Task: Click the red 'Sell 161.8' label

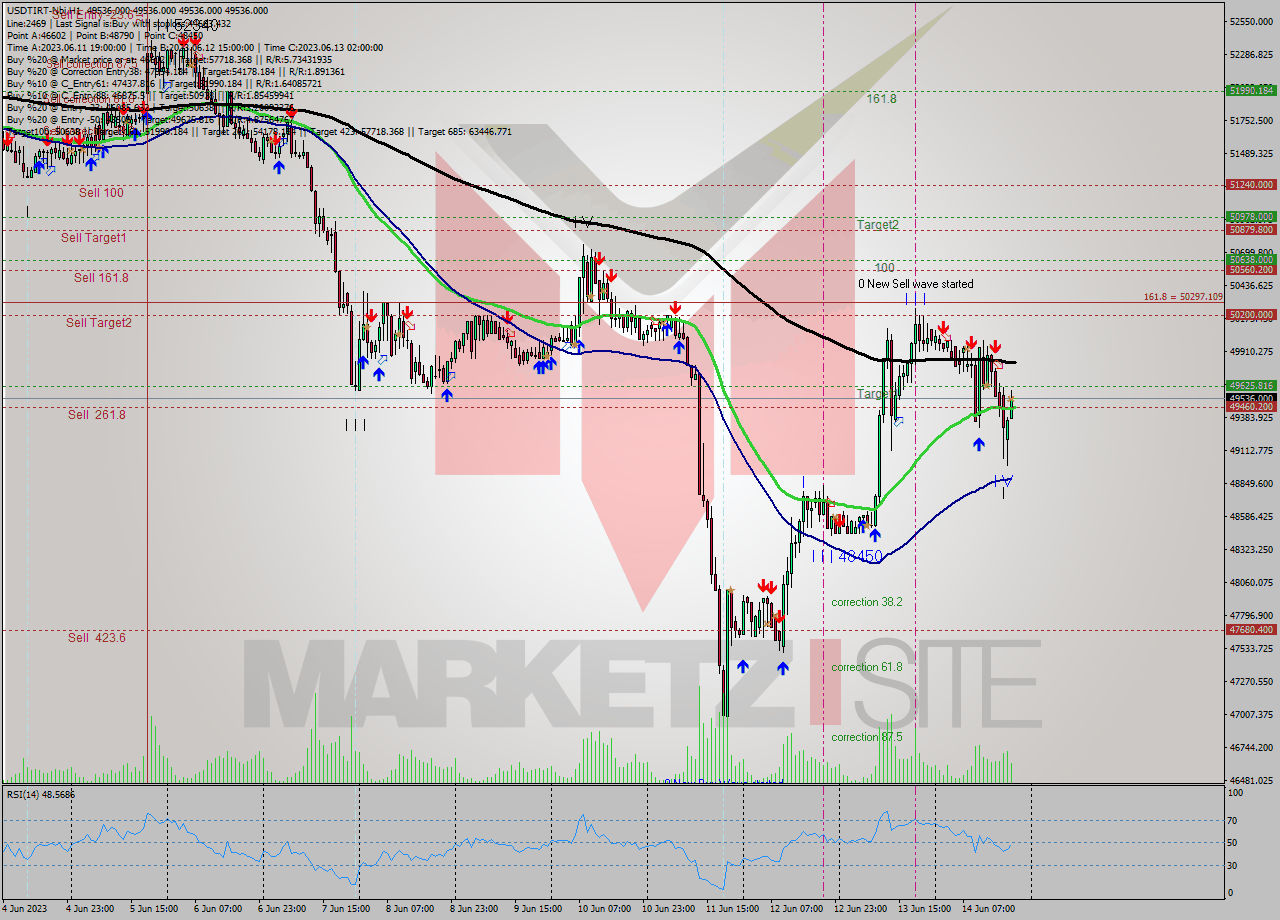Action: tap(101, 277)
